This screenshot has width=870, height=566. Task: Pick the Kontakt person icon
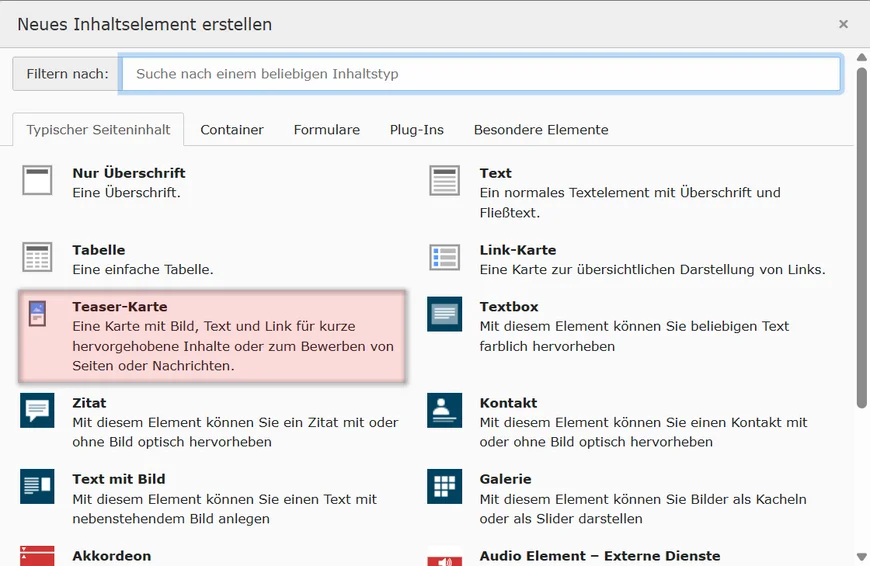pos(444,411)
